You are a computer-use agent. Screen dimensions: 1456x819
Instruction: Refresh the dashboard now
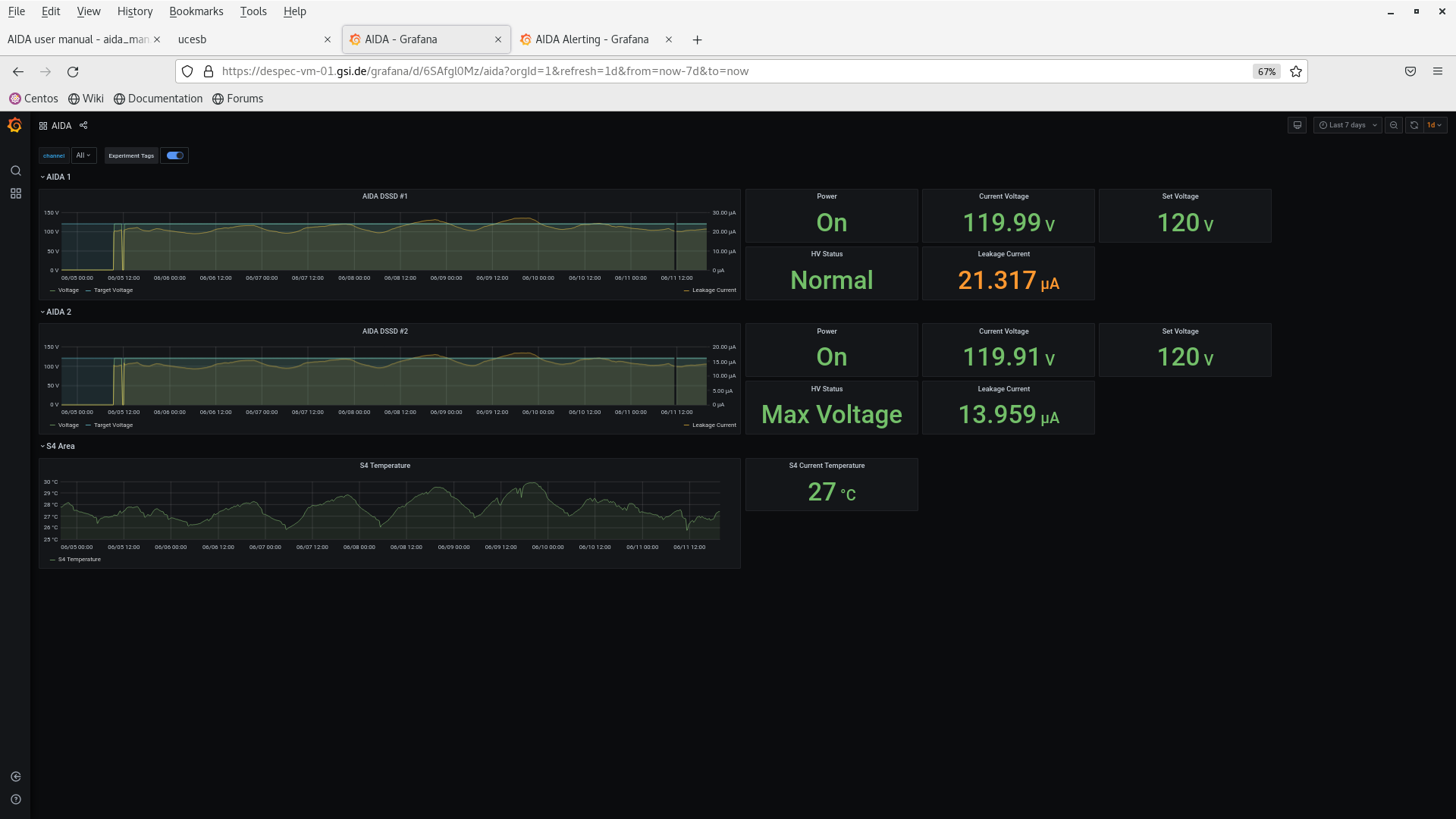point(1414,125)
